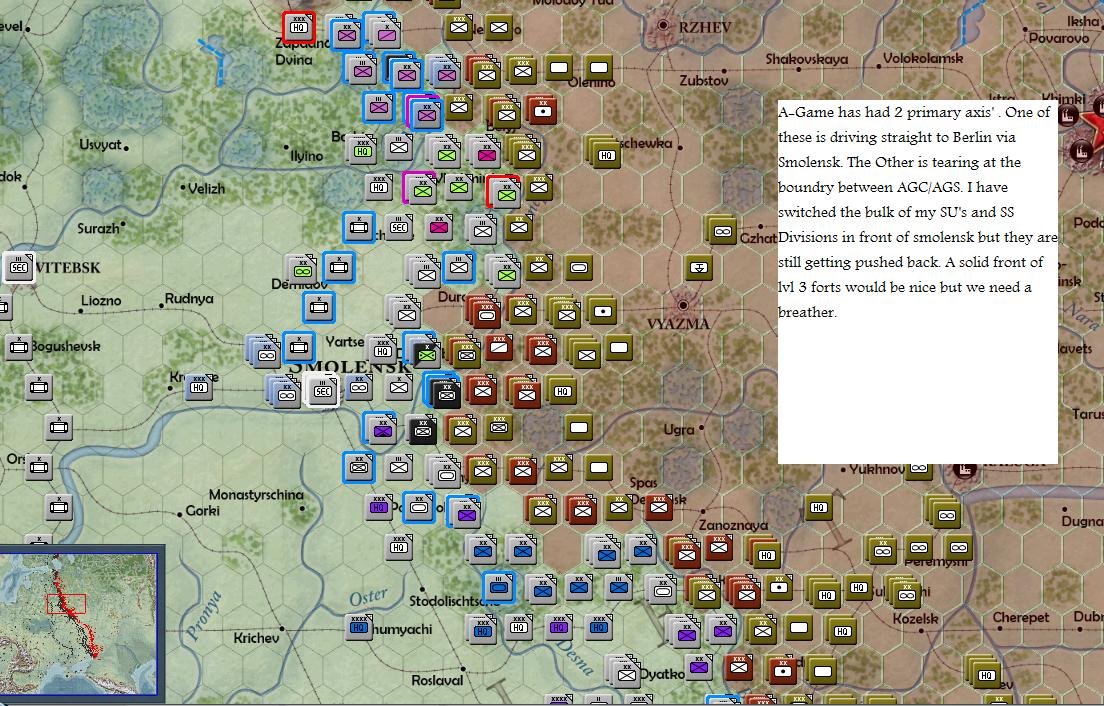This screenshot has height=706, width=1104.
Task: Select the blue HQ counter near Krasnoe
Action: coord(198,387)
